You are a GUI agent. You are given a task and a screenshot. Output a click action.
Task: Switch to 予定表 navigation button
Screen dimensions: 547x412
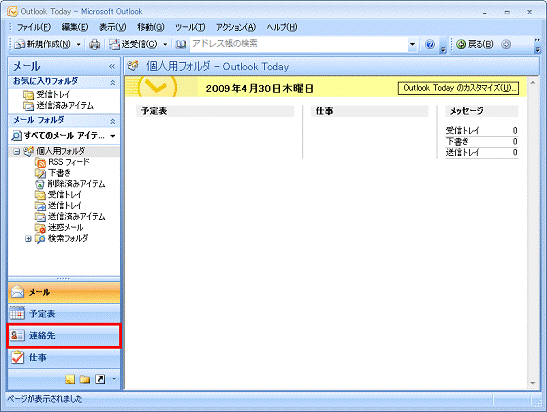click(64, 314)
